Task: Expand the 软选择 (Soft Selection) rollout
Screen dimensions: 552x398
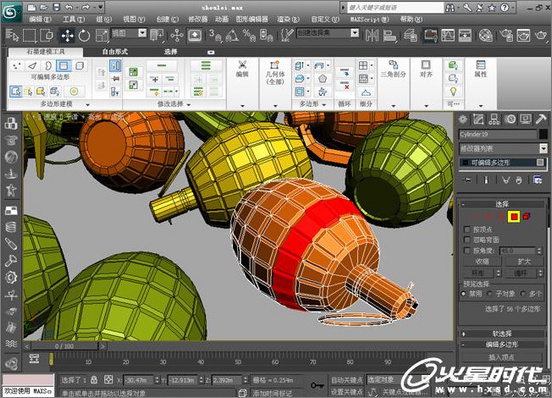Action: point(502,333)
